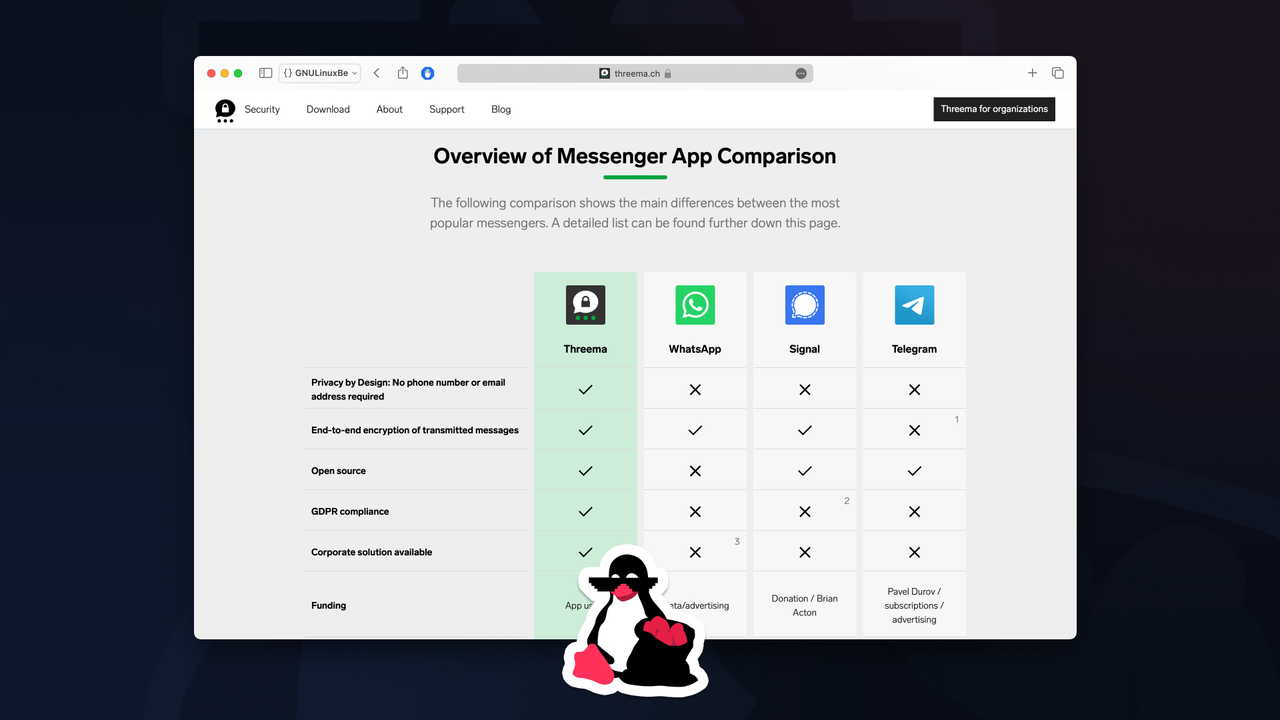Click Threema check mark for Open source
Image resolution: width=1280 pixels, height=720 pixels.
(x=585, y=471)
